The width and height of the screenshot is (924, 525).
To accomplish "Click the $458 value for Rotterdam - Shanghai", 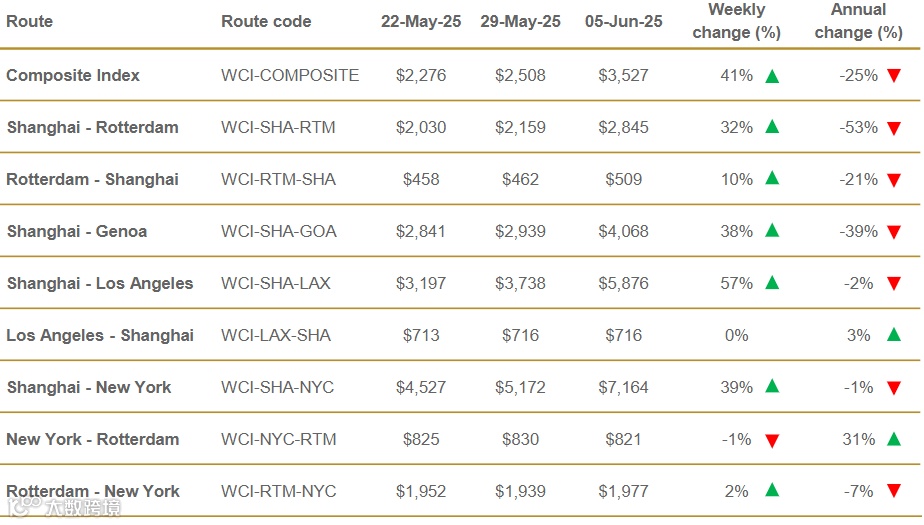I will pyautogui.click(x=421, y=179).
